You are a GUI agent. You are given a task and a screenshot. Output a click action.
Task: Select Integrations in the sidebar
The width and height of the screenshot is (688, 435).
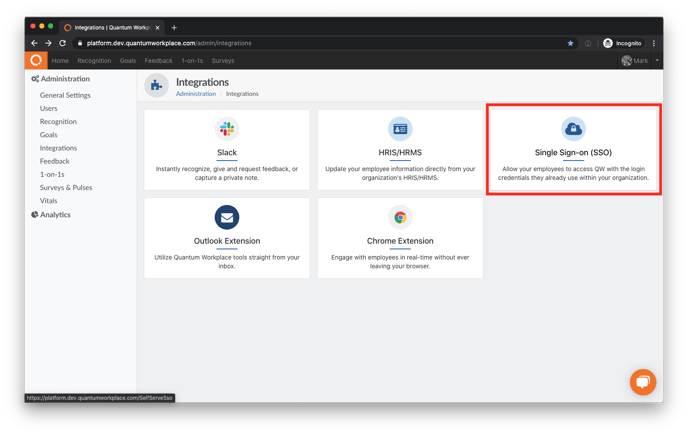[58, 148]
